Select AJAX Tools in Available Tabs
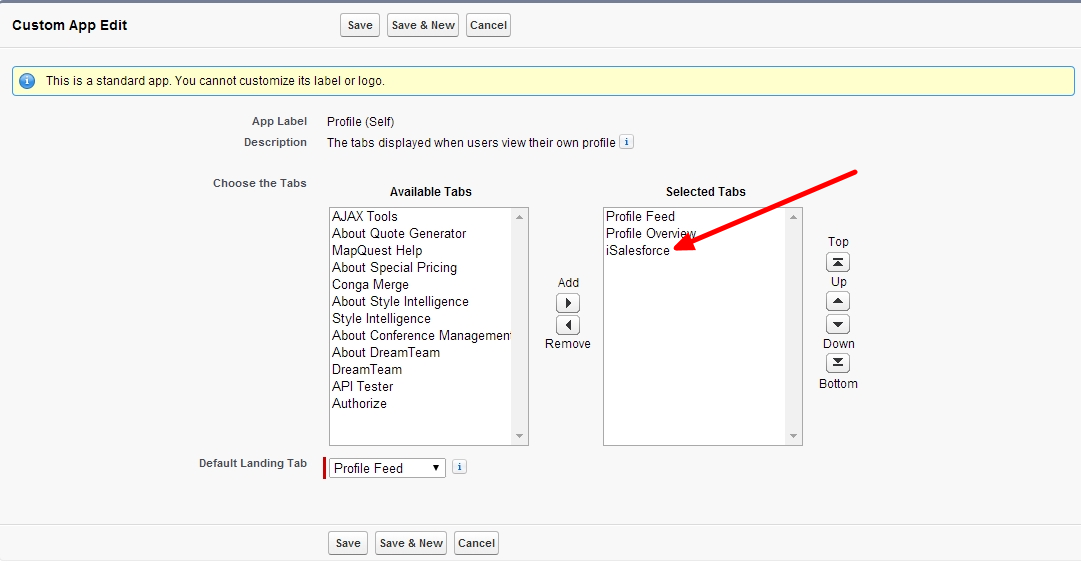This screenshot has width=1081, height=566. pyautogui.click(x=421, y=216)
